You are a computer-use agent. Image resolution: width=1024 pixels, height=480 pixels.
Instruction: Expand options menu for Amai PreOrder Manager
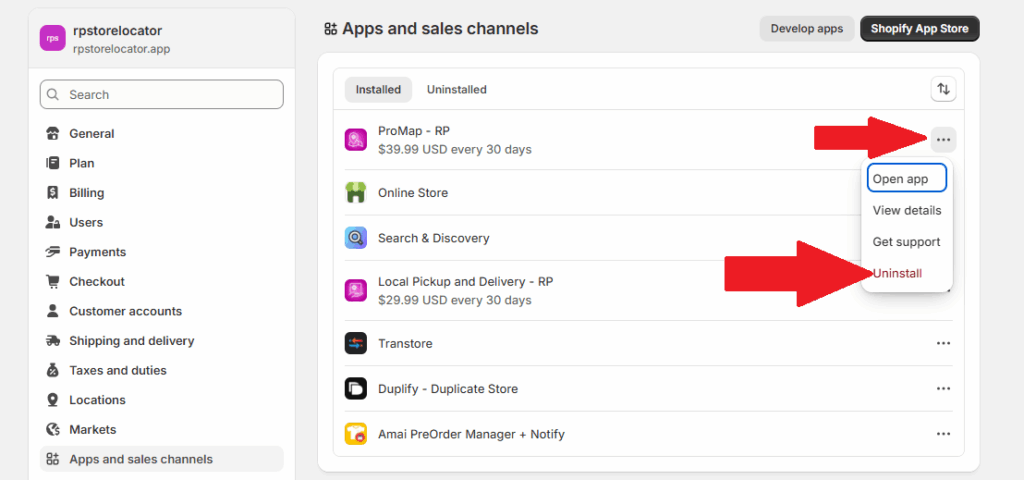[x=943, y=434]
